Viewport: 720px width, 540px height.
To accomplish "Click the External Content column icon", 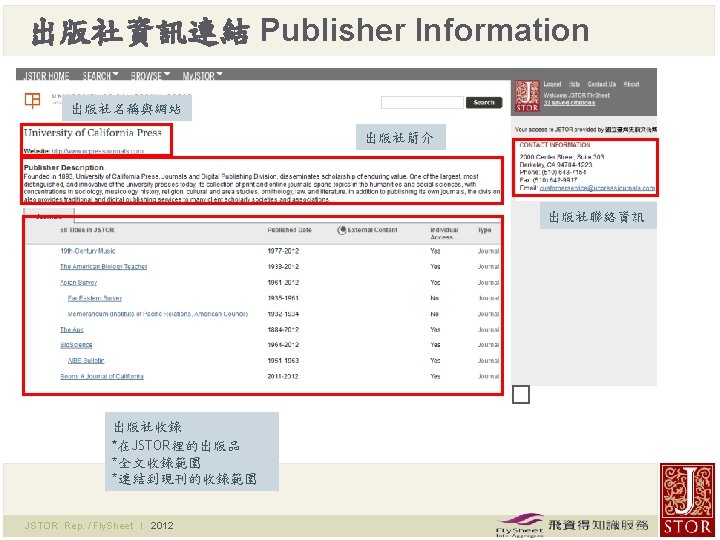I will [341, 230].
